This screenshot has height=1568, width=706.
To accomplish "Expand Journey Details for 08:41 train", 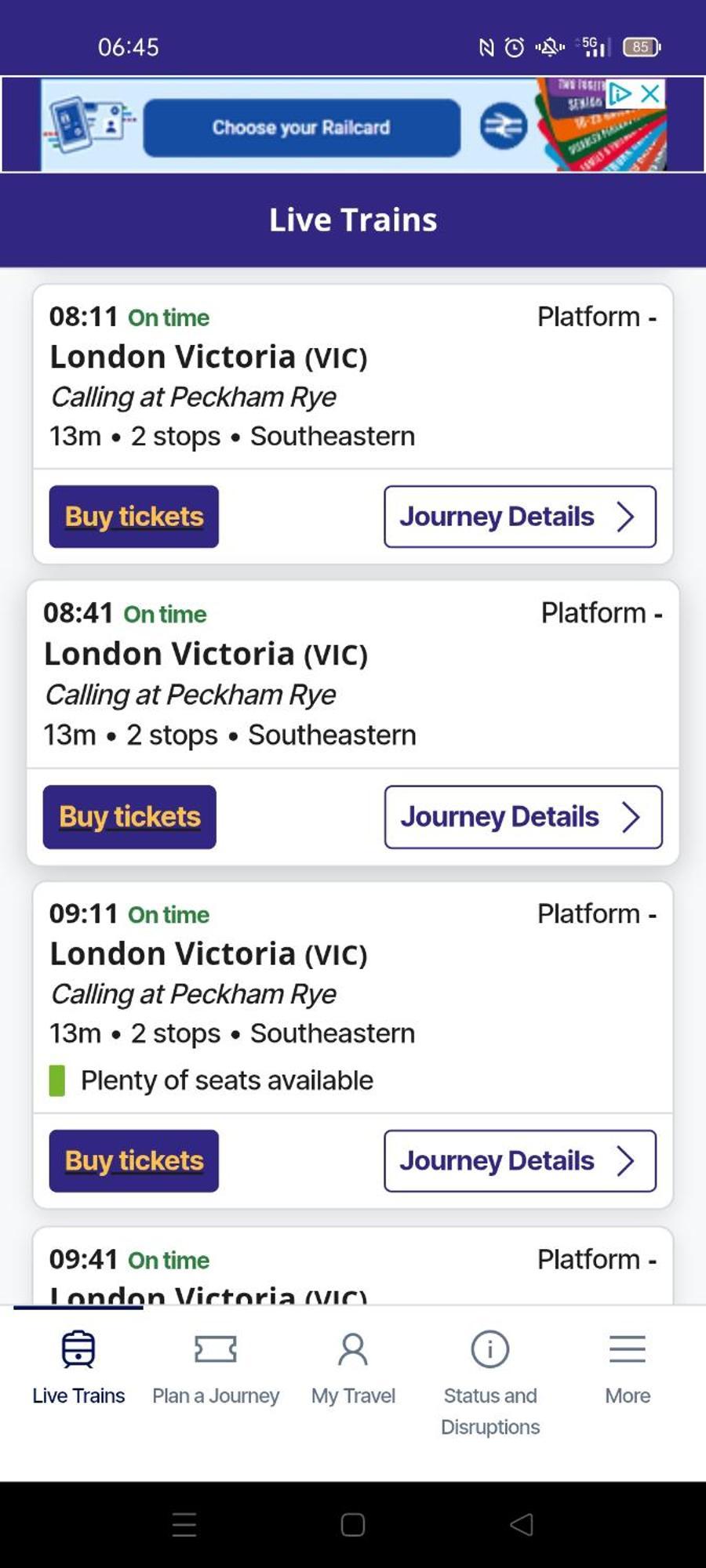I will pos(523,817).
